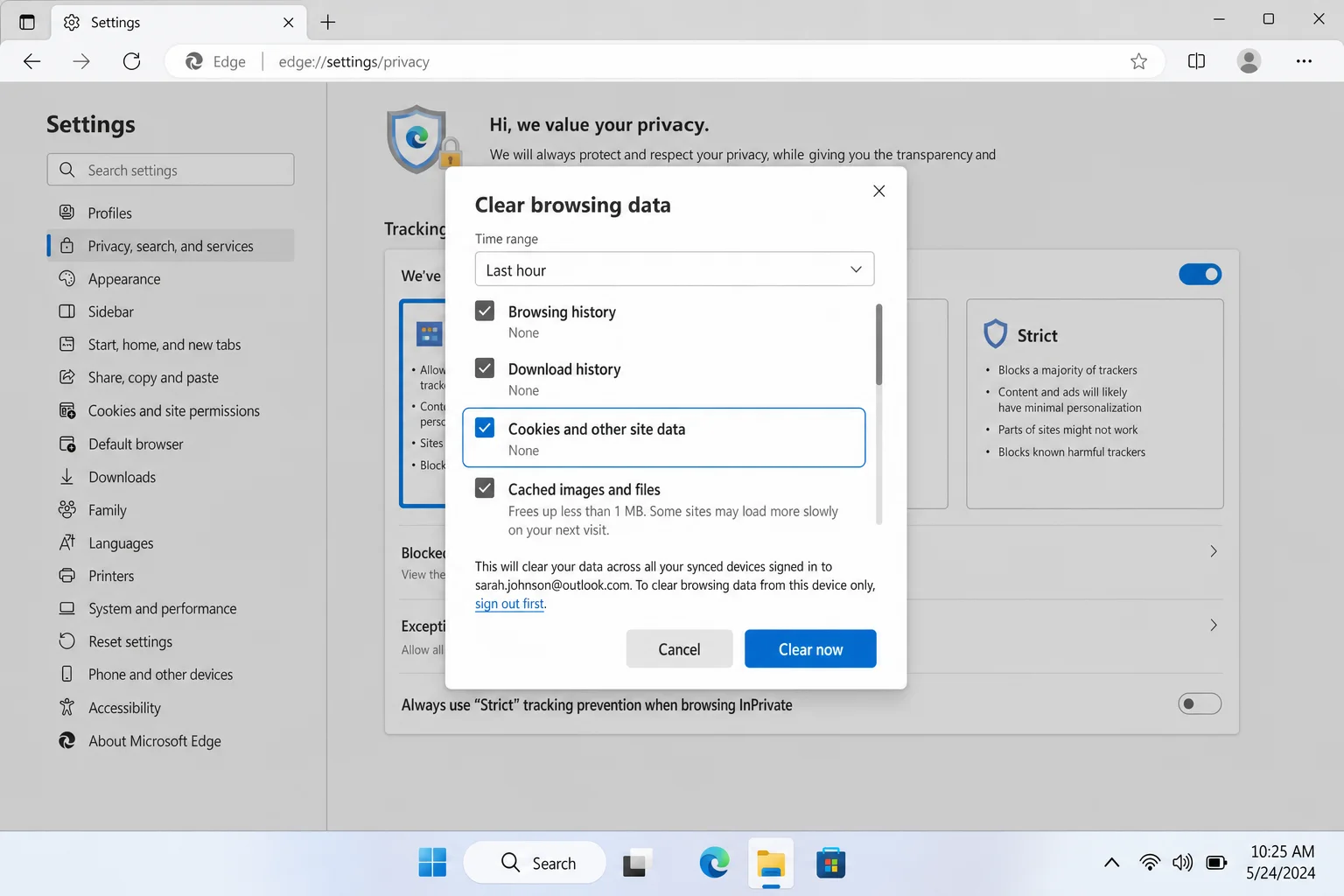Open the profile avatar button
Screen dimensions: 1344x896
[x=1249, y=61]
